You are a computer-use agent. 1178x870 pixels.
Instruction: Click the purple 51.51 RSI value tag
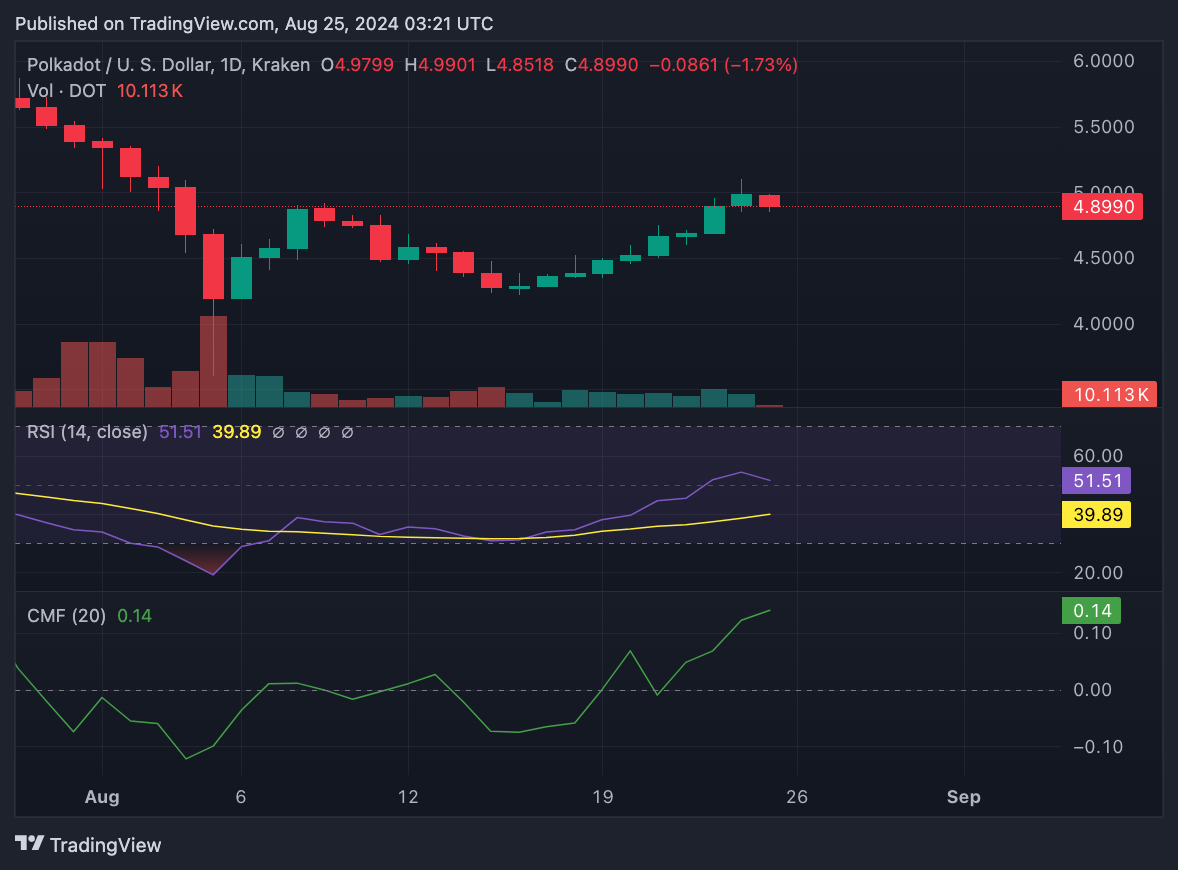[x=1097, y=481]
